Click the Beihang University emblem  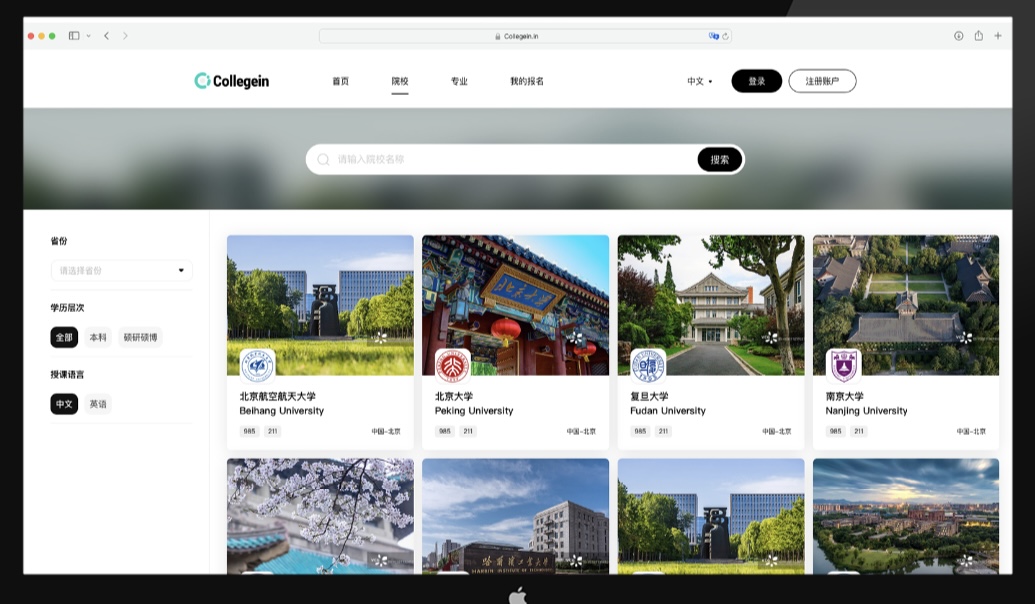point(257,365)
